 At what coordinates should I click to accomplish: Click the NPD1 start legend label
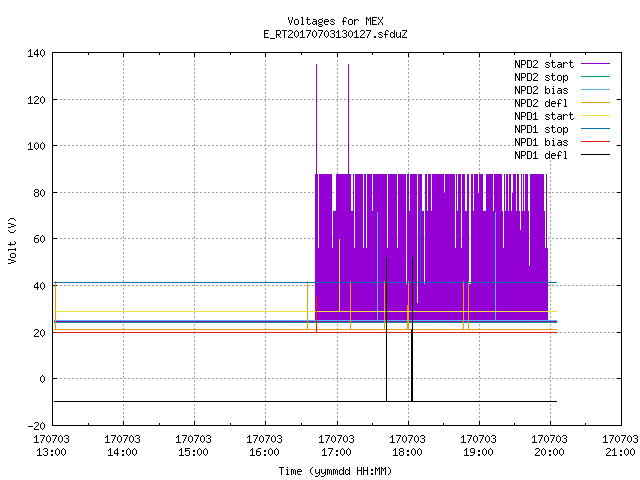click(544, 116)
